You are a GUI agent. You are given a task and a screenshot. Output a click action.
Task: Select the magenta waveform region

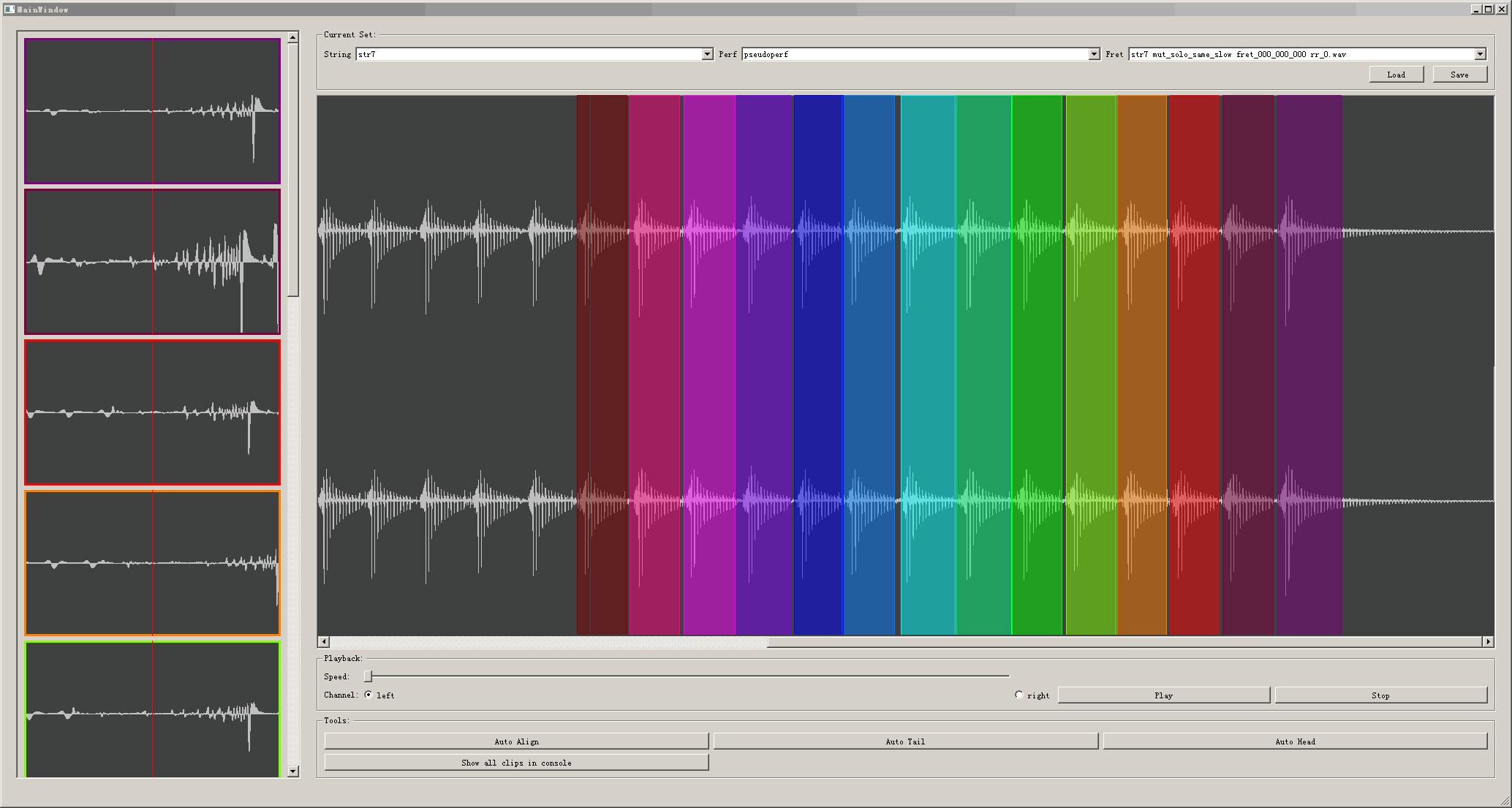(x=709, y=365)
